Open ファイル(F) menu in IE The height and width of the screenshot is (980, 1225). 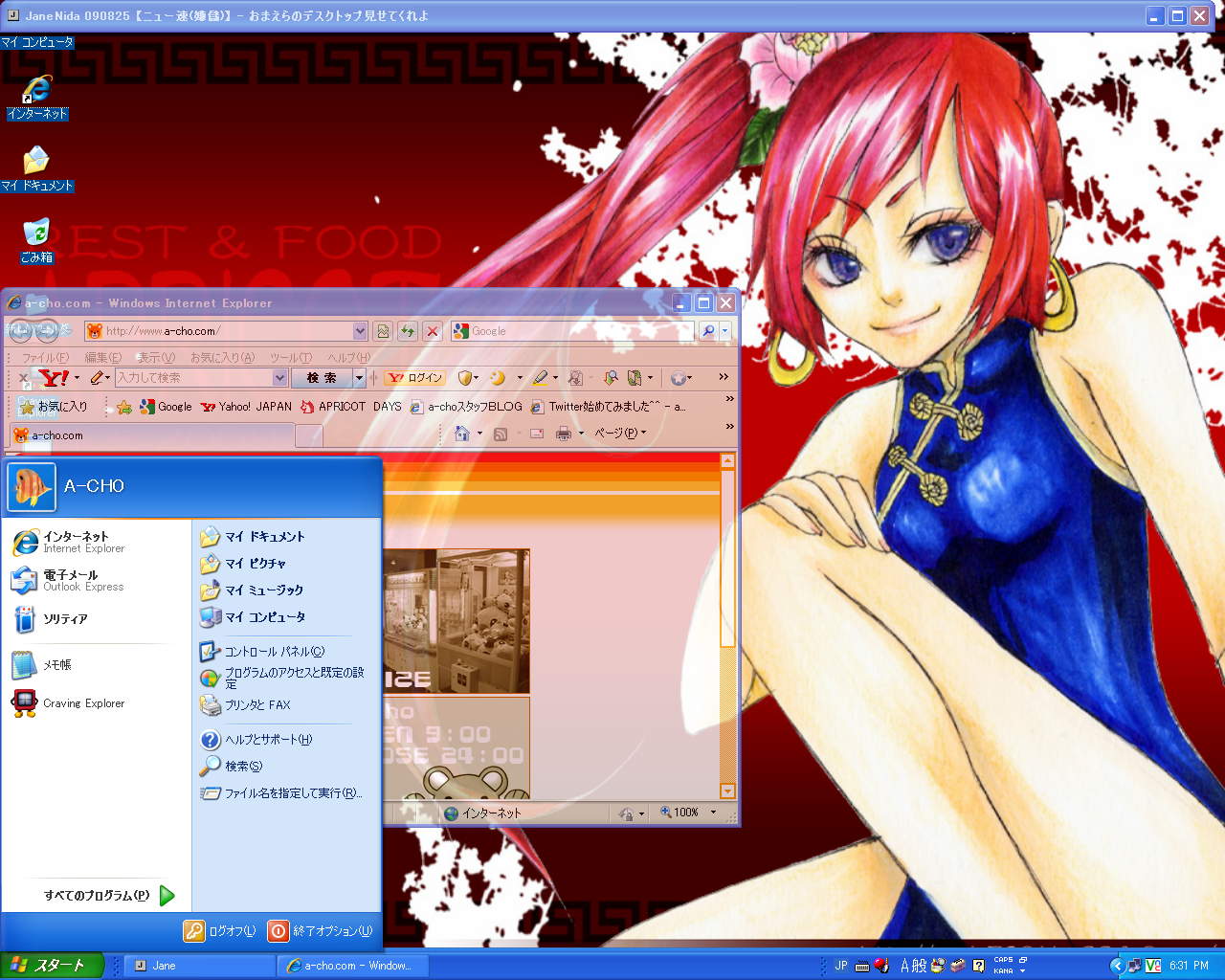pos(45,358)
